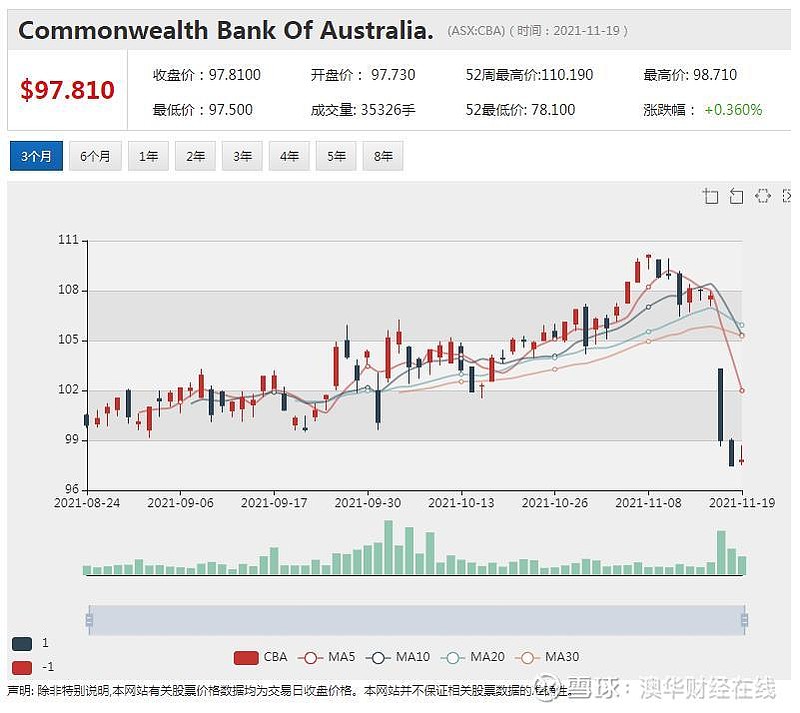Click the blue date range slider bar
Viewport: 800px width, 713px height.
417,620
